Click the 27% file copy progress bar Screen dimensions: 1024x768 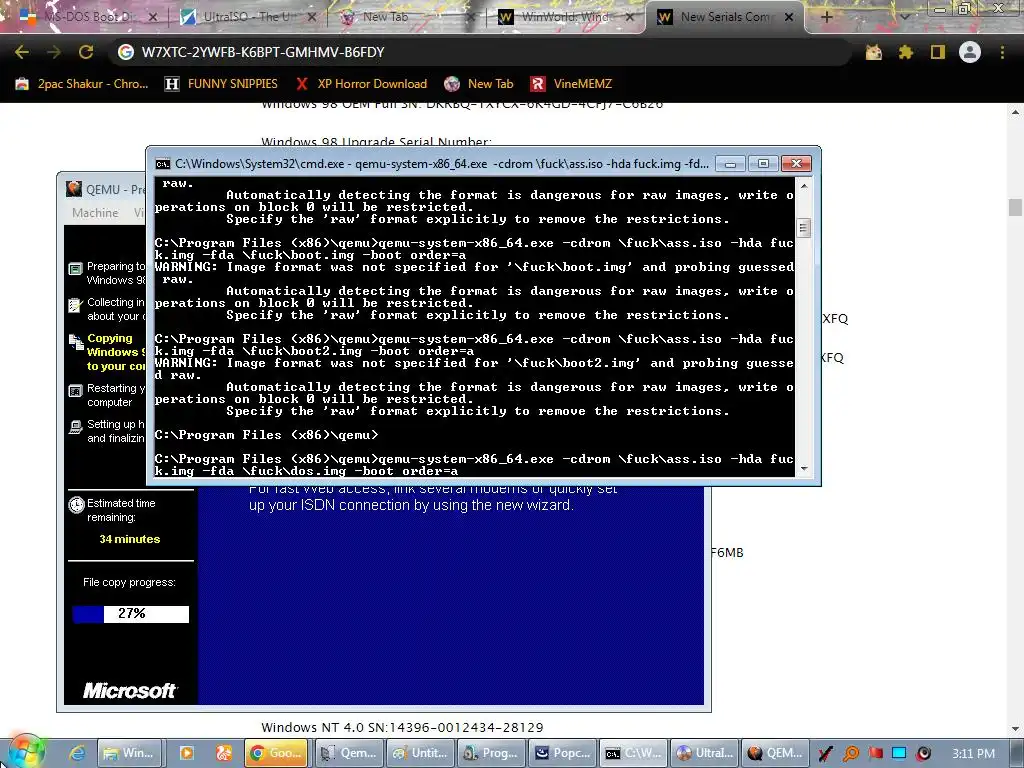tap(131, 614)
